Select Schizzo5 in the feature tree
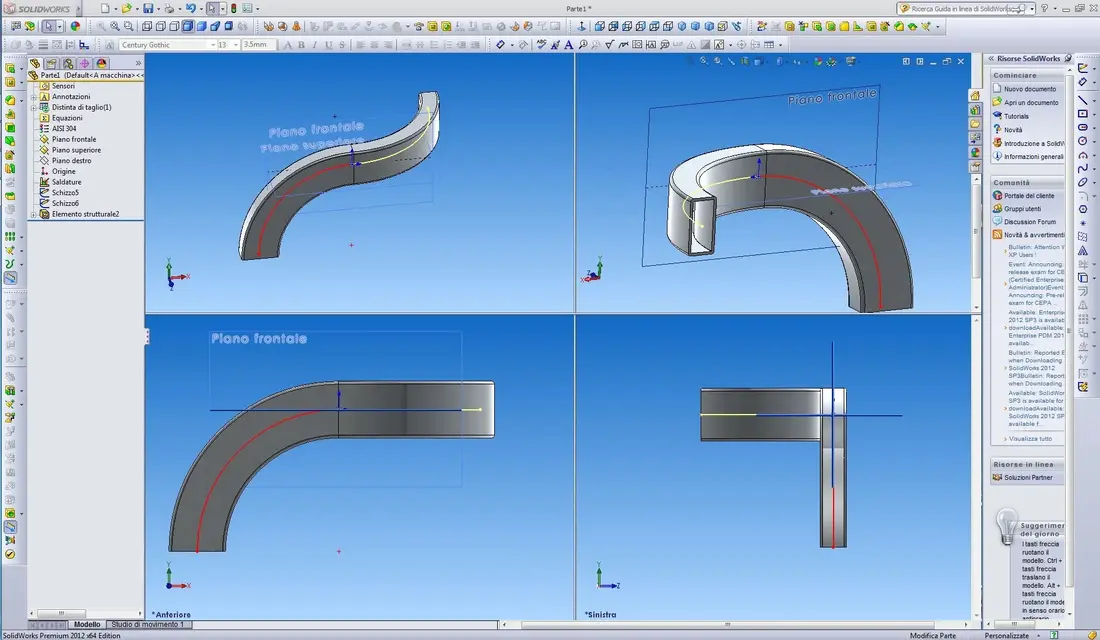This screenshot has height=640, width=1100. point(65,192)
